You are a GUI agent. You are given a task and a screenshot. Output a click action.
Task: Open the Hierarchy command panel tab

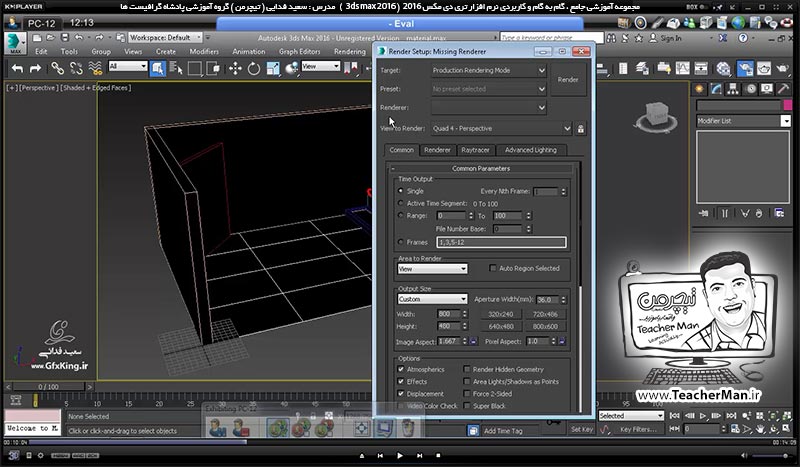coord(733,89)
